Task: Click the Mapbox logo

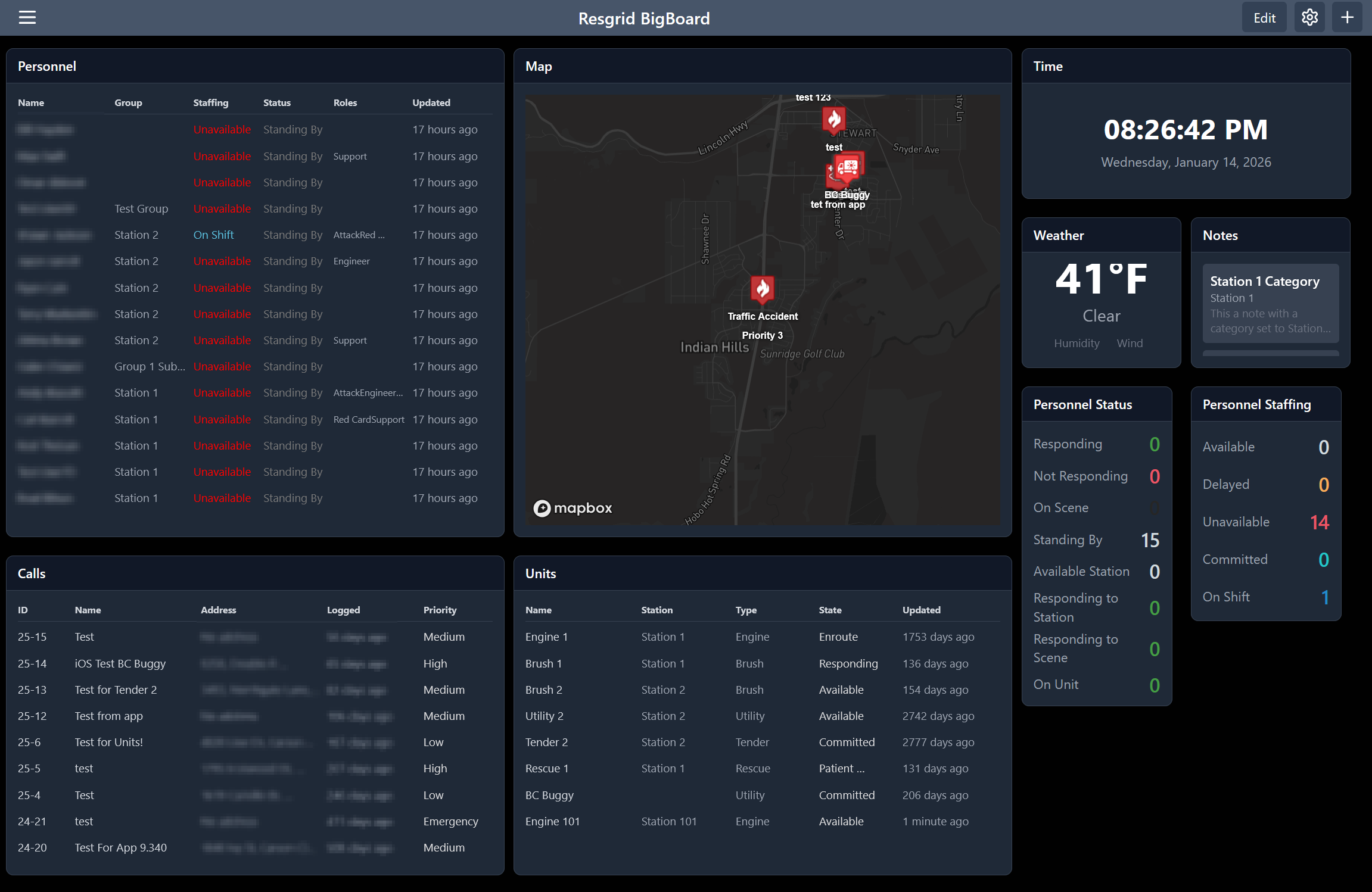Action: [x=573, y=508]
